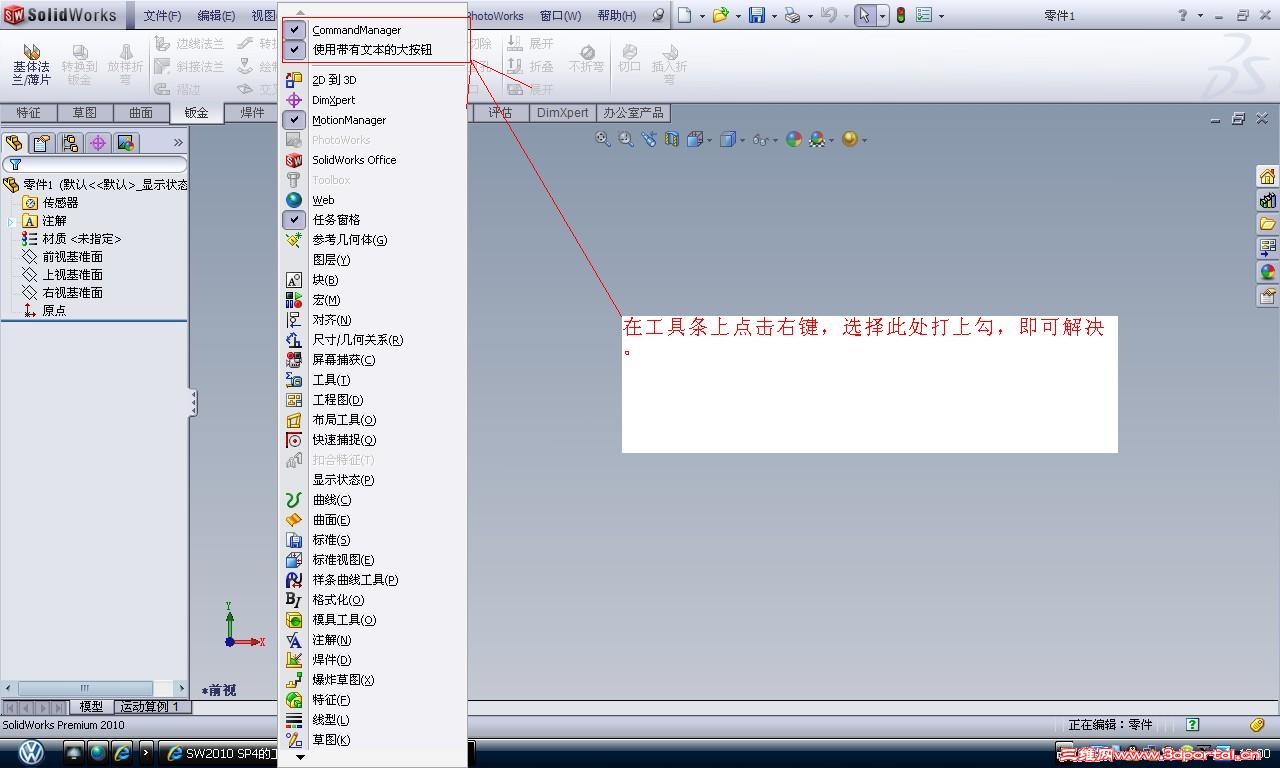Click the Zoom to Fit magnifier icon
The height and width of the screenshot is (768, 1280).
coord(603,140)
